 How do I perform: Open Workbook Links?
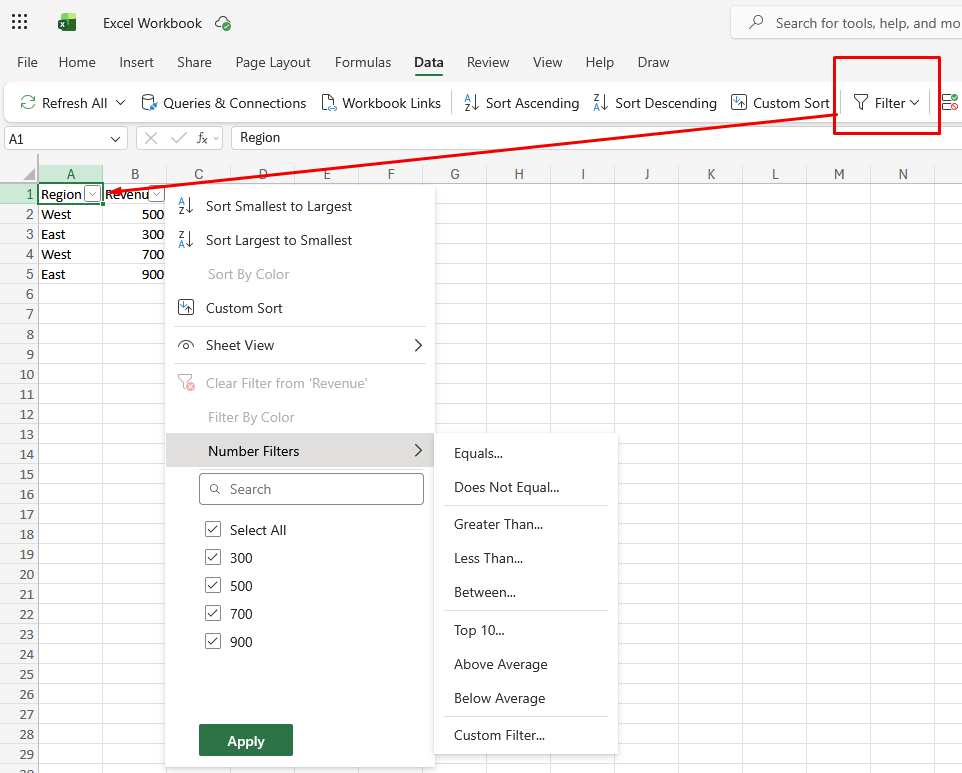381,103
